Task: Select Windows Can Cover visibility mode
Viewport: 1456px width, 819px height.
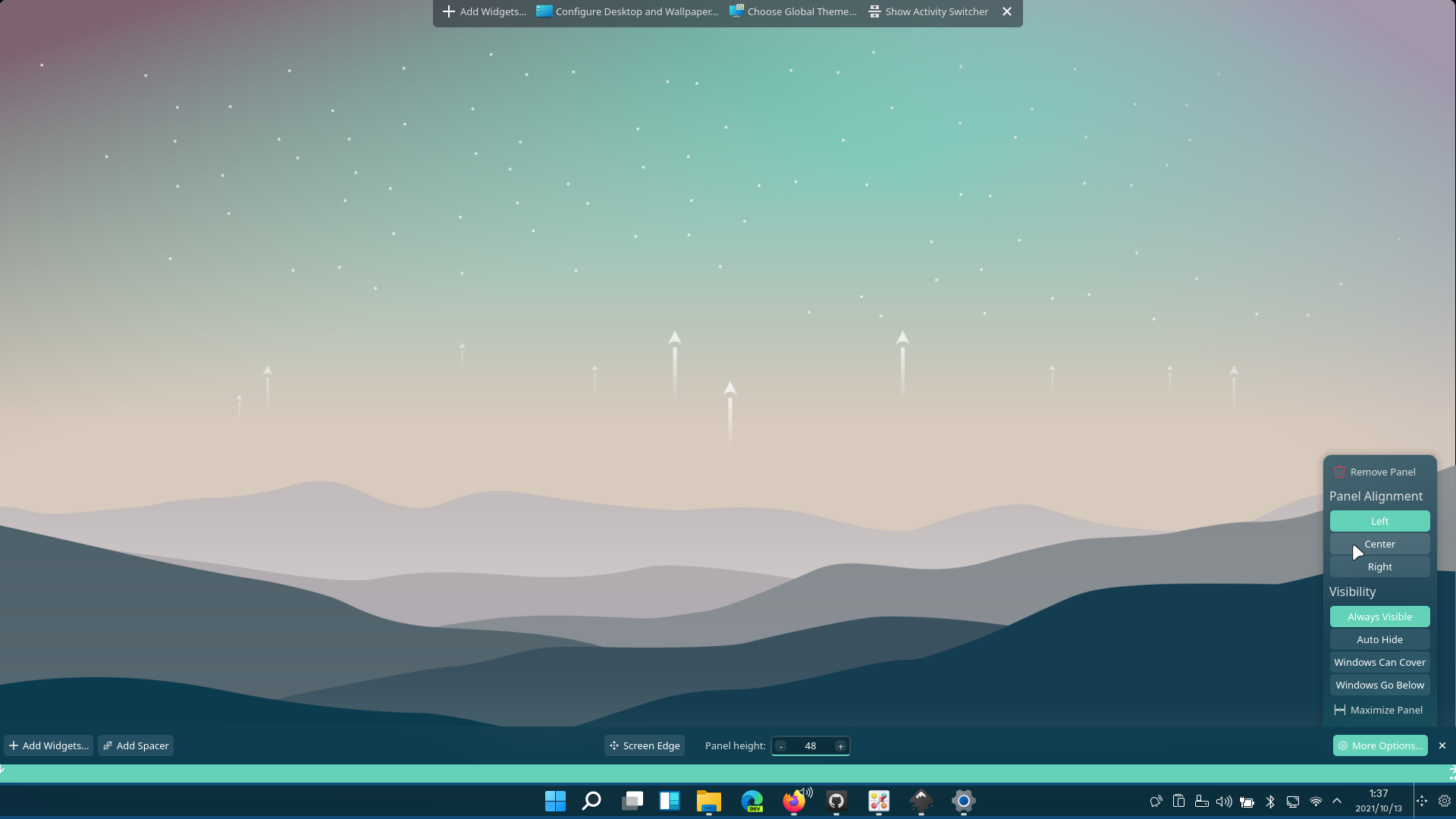Action: click(1379, 662)
